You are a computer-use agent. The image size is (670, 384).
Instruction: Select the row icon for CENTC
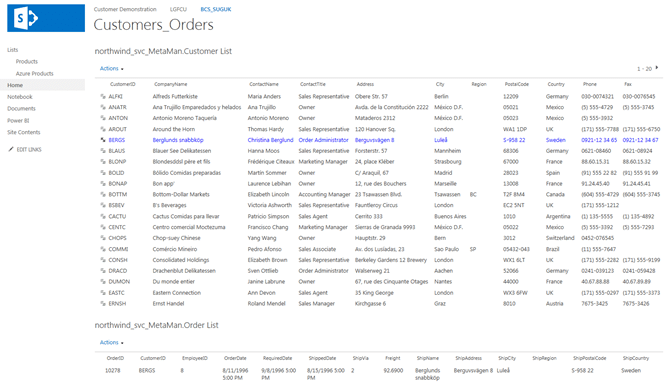tap(103, 227)
